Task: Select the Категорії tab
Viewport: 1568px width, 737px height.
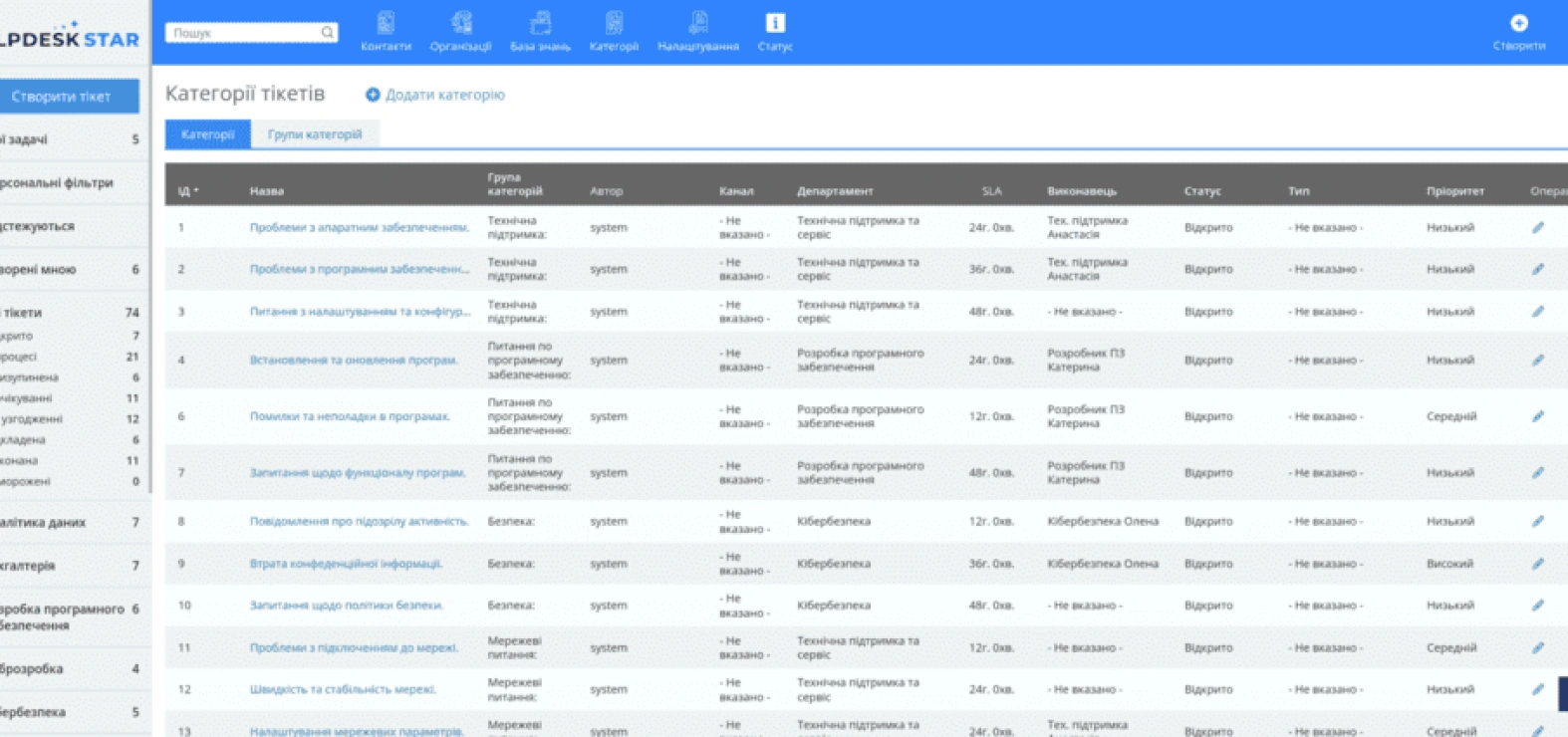Action: 207,134
